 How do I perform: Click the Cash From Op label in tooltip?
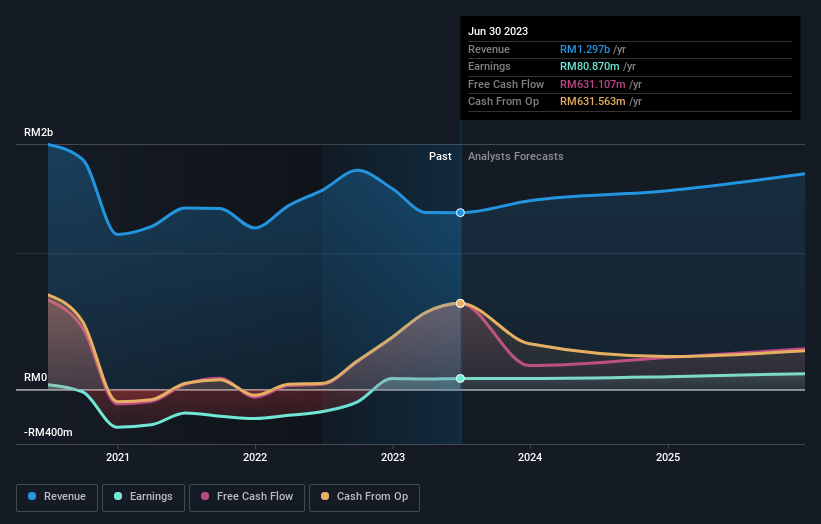503,102
